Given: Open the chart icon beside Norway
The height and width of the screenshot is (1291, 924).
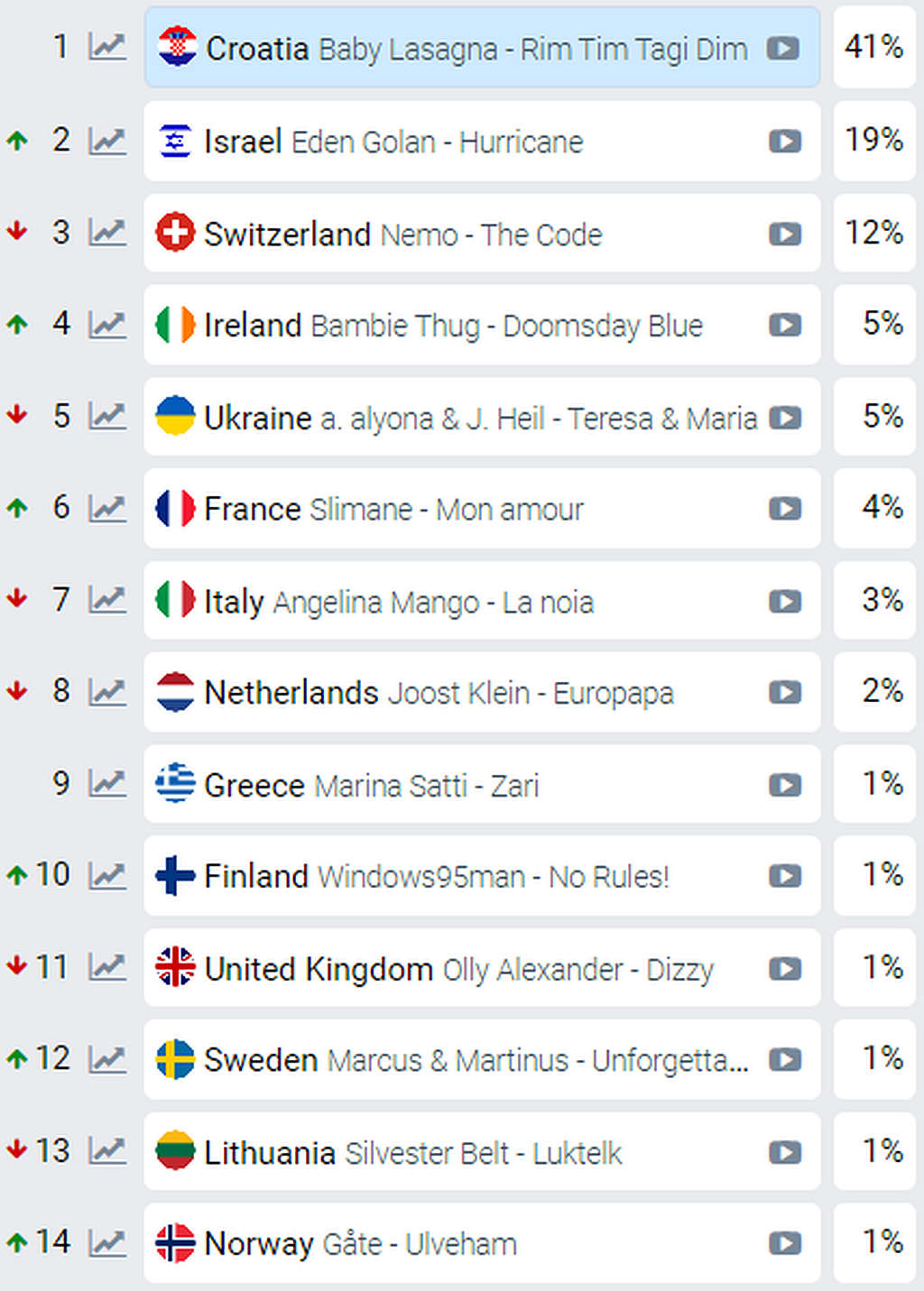Looking at the screenshot, I should tap(107, 1242).
